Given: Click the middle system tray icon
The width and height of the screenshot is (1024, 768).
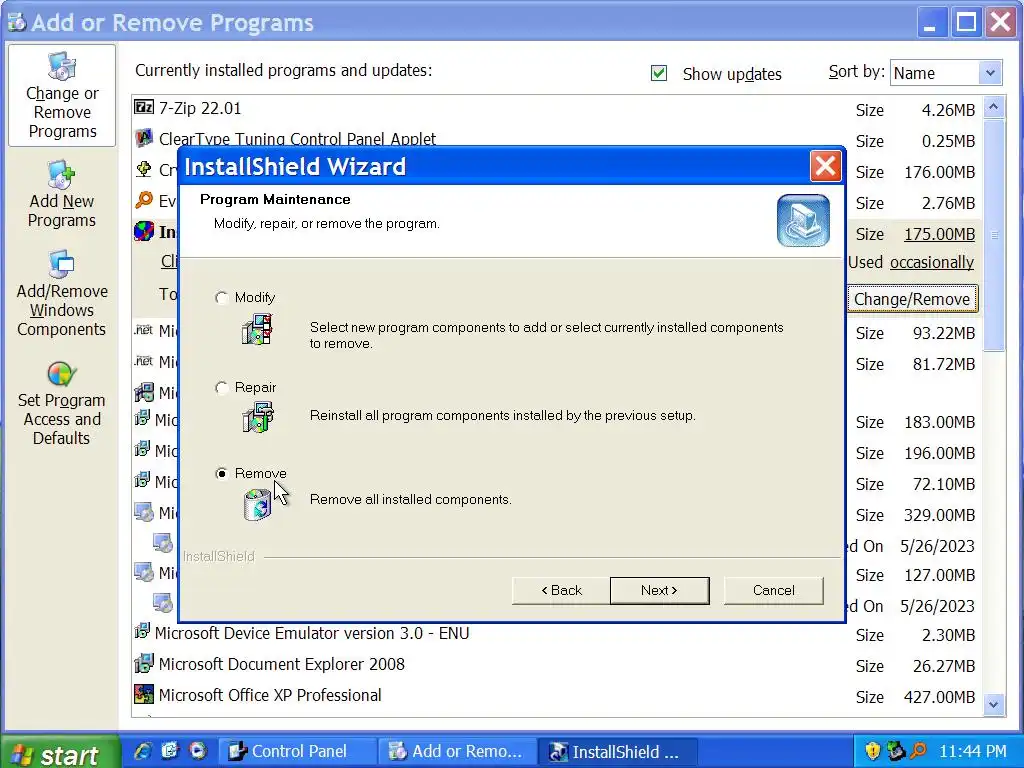Looking at the screenshot, I should [895, 751].
